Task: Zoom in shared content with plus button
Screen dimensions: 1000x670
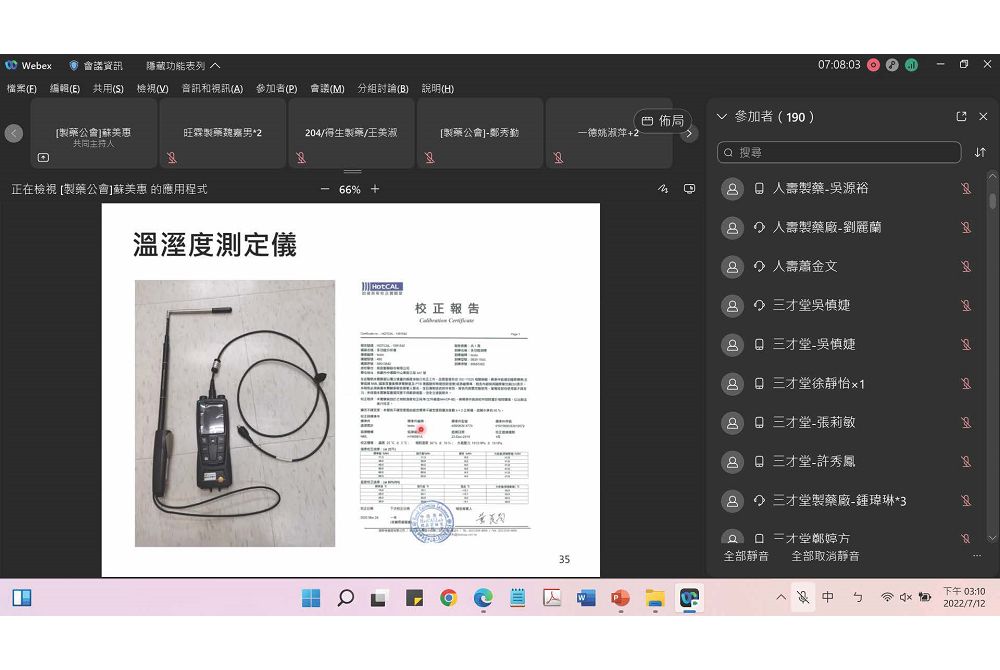Action: click(375, 189)
